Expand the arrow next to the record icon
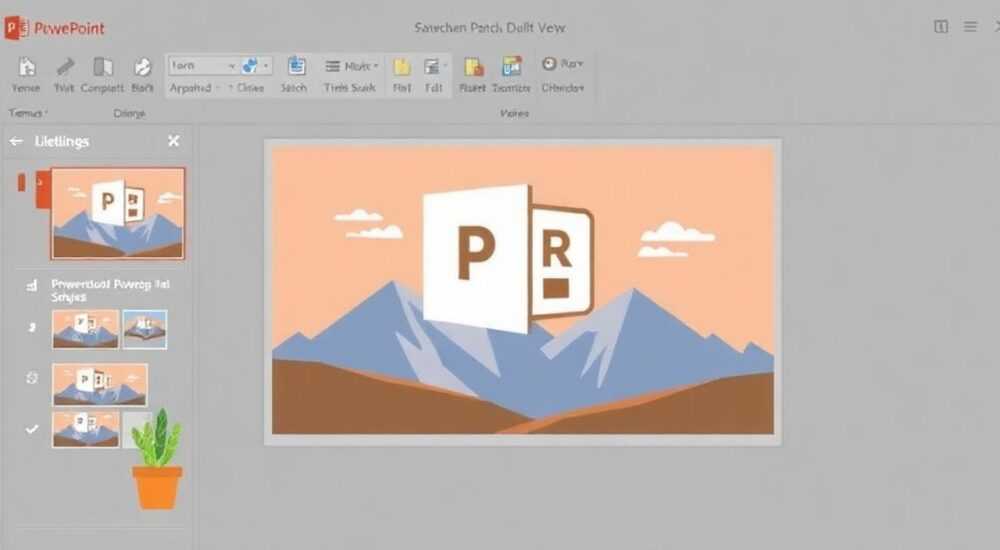 (581, 64)
